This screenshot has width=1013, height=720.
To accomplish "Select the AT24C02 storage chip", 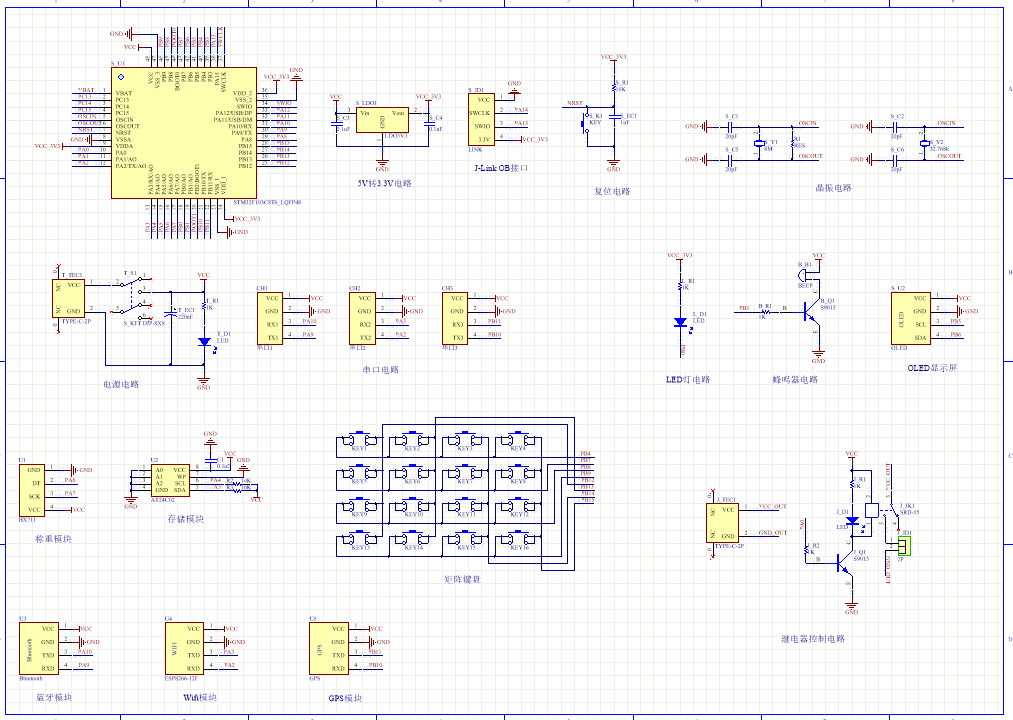I will pos(168,480).
